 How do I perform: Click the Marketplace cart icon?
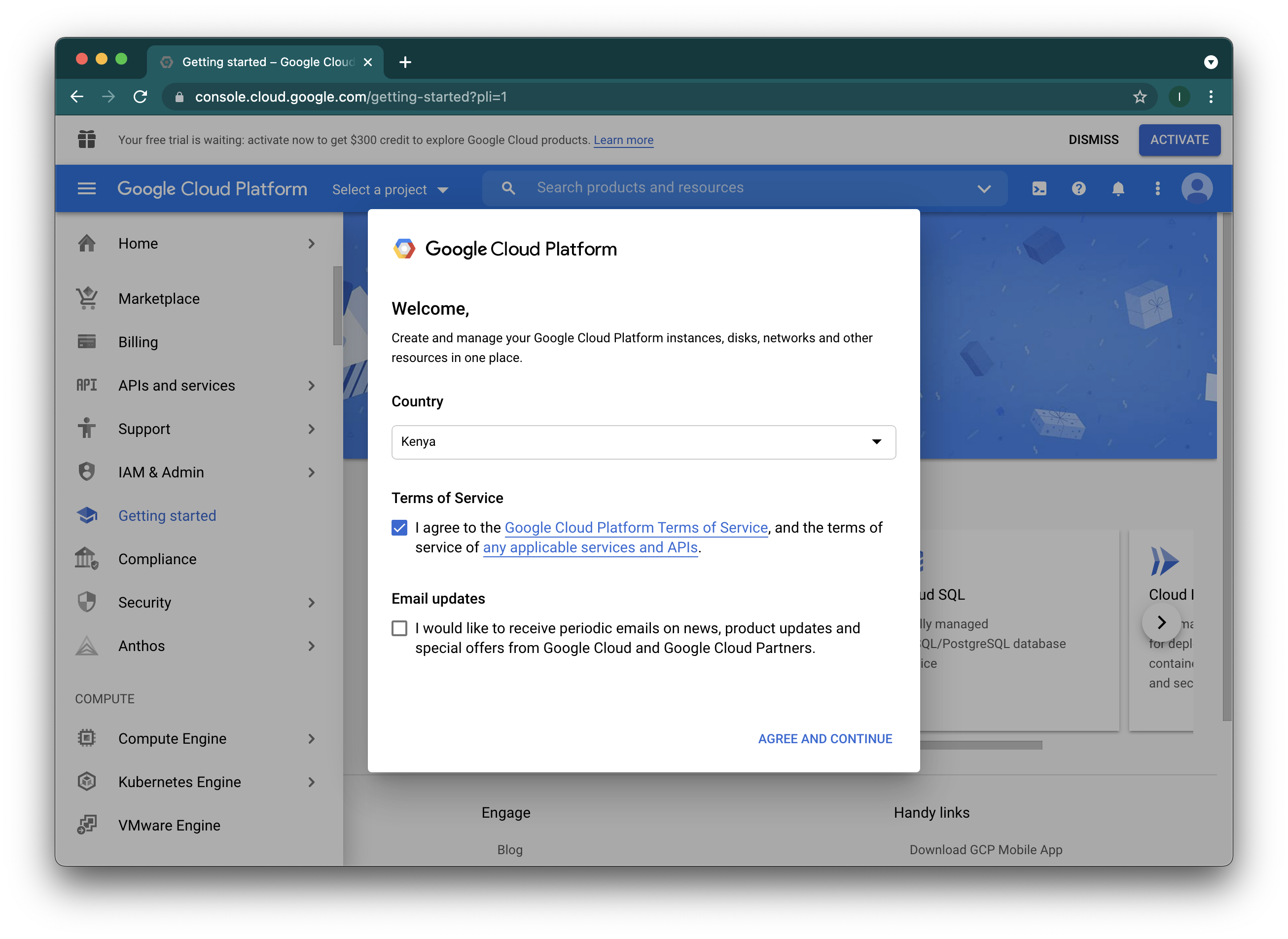87,298
